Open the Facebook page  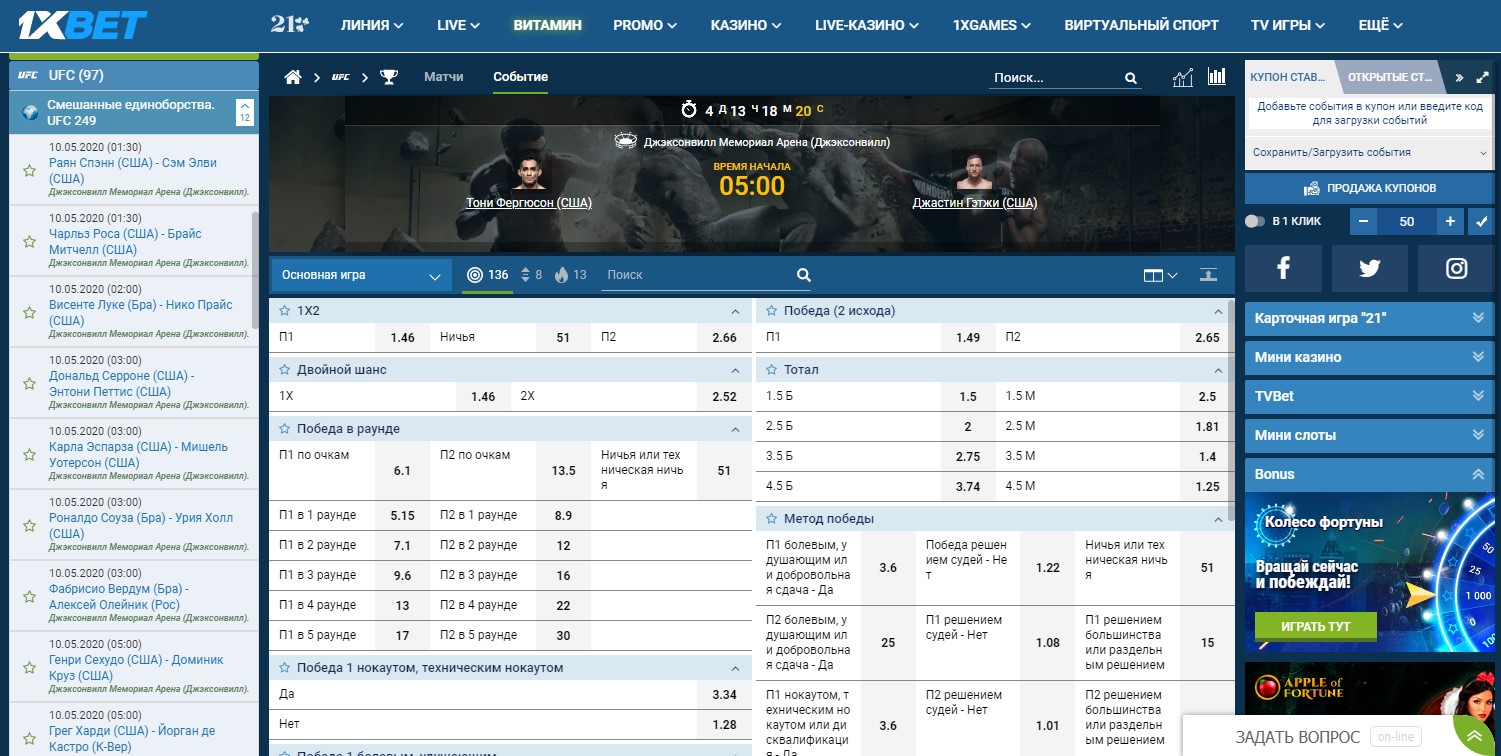[1283, 268]
